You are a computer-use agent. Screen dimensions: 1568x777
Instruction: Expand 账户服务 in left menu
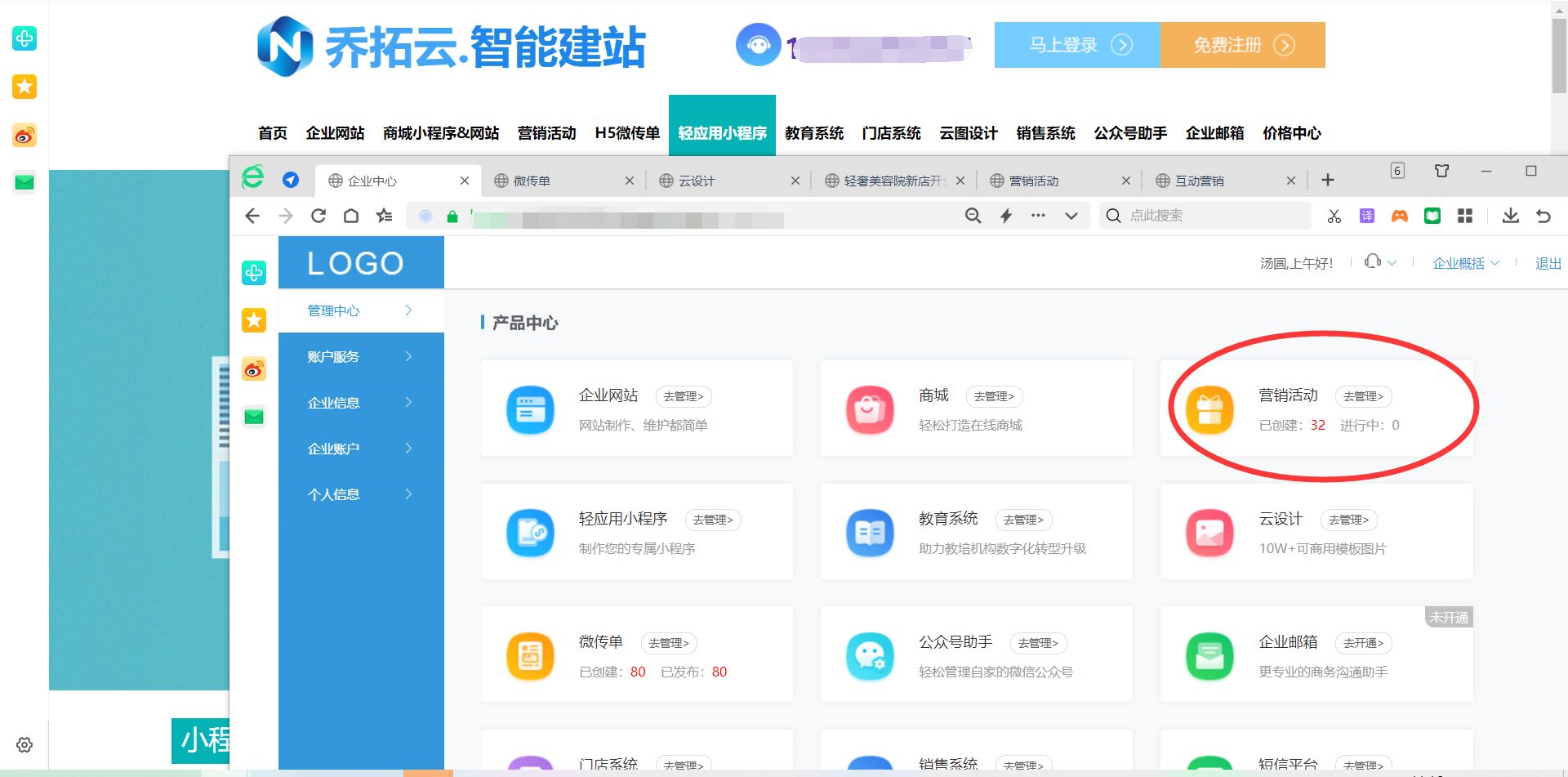(361, 356)
